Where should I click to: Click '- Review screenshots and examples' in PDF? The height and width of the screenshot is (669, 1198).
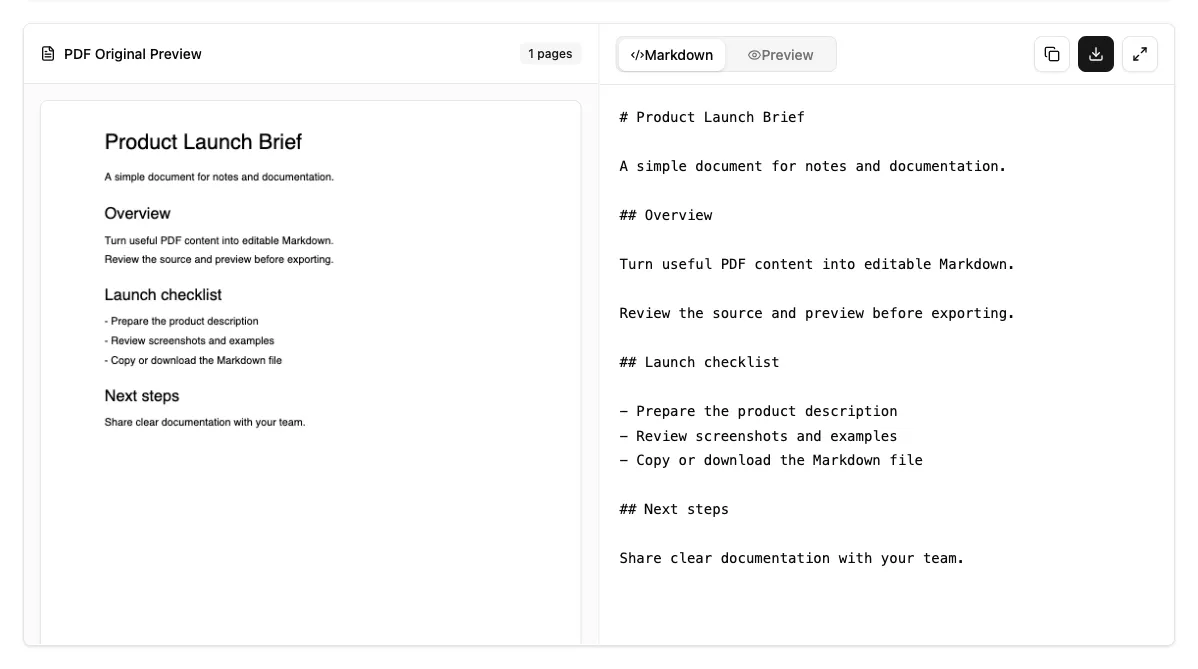click(x=189, y=341)
